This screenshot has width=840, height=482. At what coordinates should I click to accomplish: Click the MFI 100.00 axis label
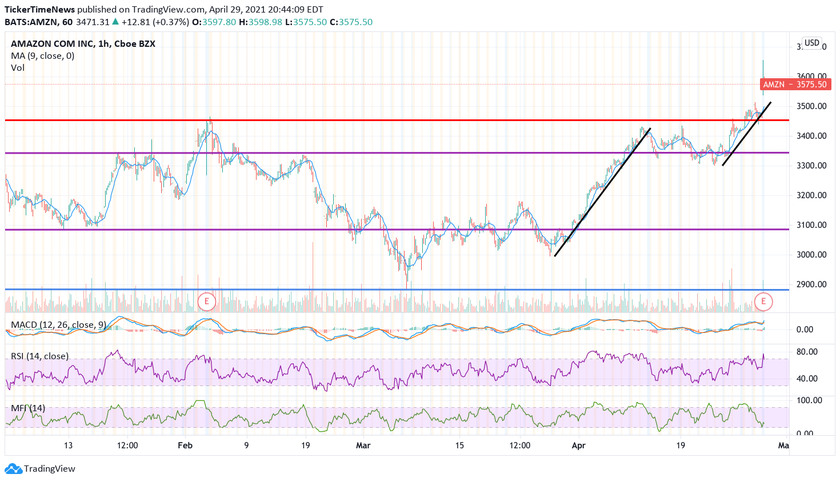pyautogui.click(x=809, y=400)
